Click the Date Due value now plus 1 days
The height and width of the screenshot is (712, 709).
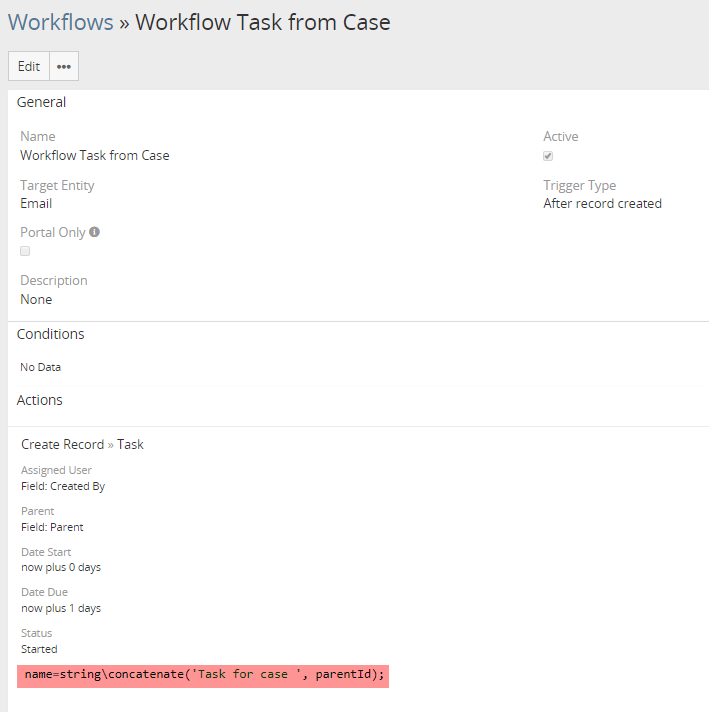[x=61, y=608]
